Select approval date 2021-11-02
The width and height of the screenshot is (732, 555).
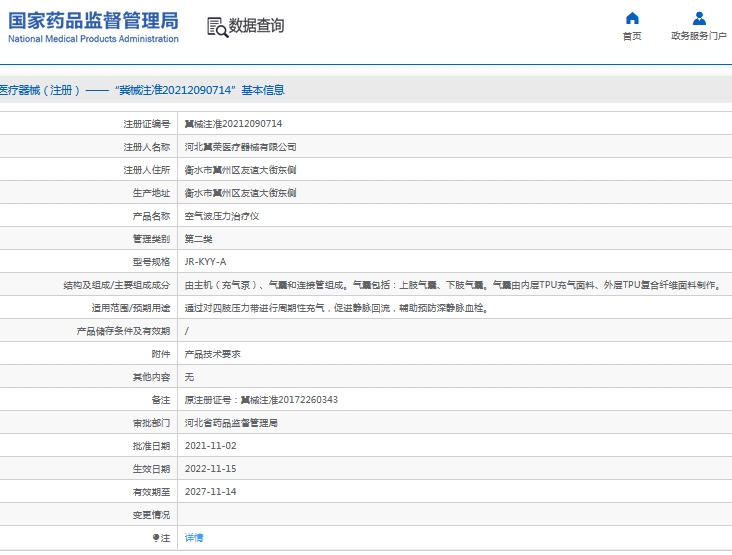211,446
